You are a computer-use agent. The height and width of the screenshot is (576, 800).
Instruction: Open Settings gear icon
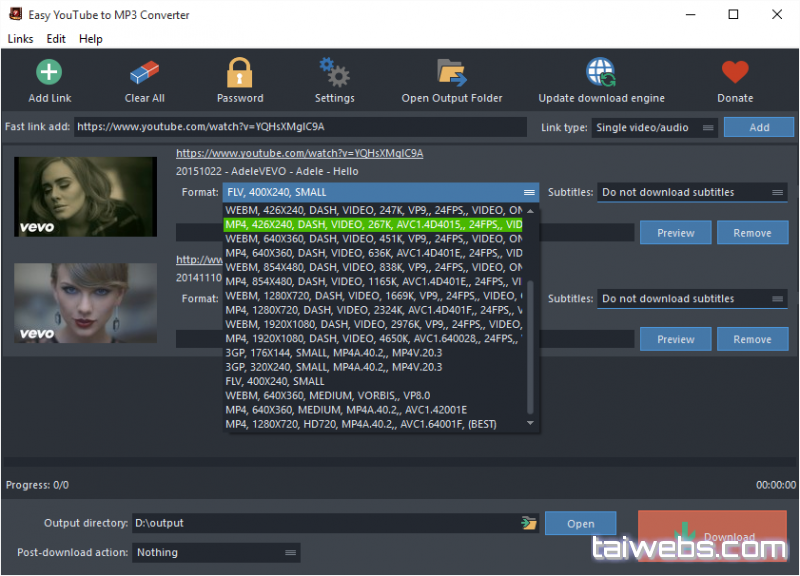point(334,73)
